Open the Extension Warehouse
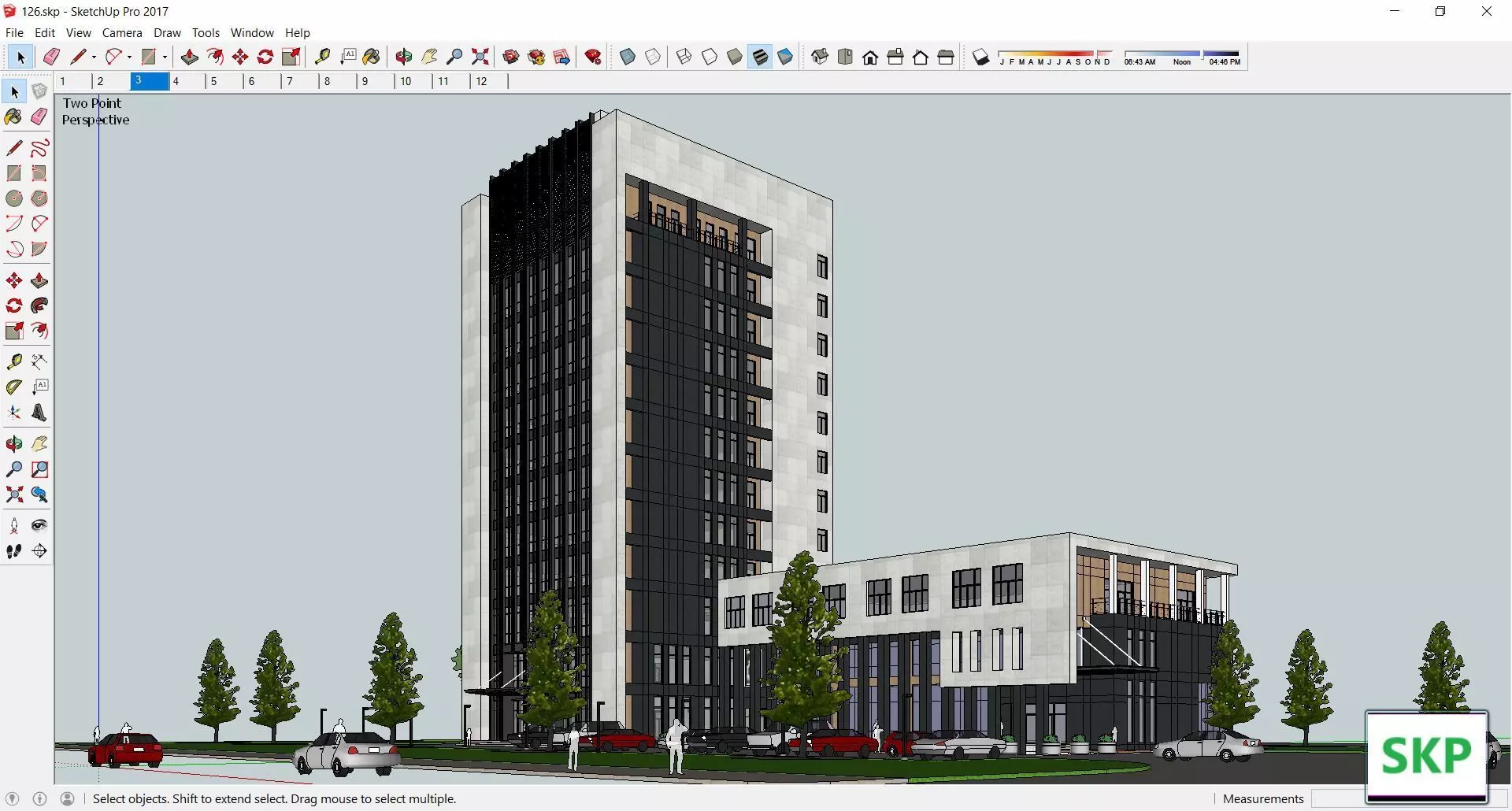This screenshot has width=1512, height=811. click(x=536, y=57)
